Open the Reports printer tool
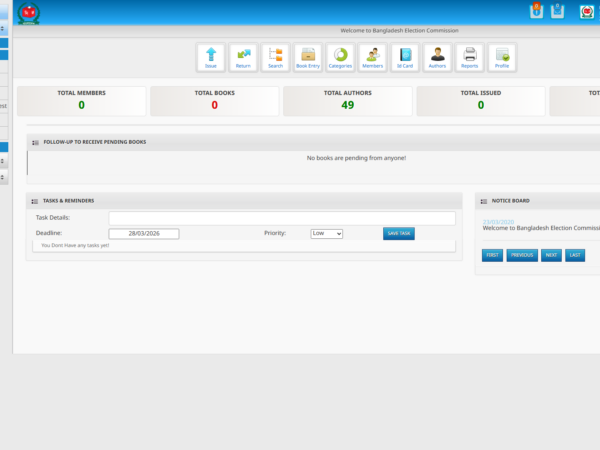 [470, 58]
